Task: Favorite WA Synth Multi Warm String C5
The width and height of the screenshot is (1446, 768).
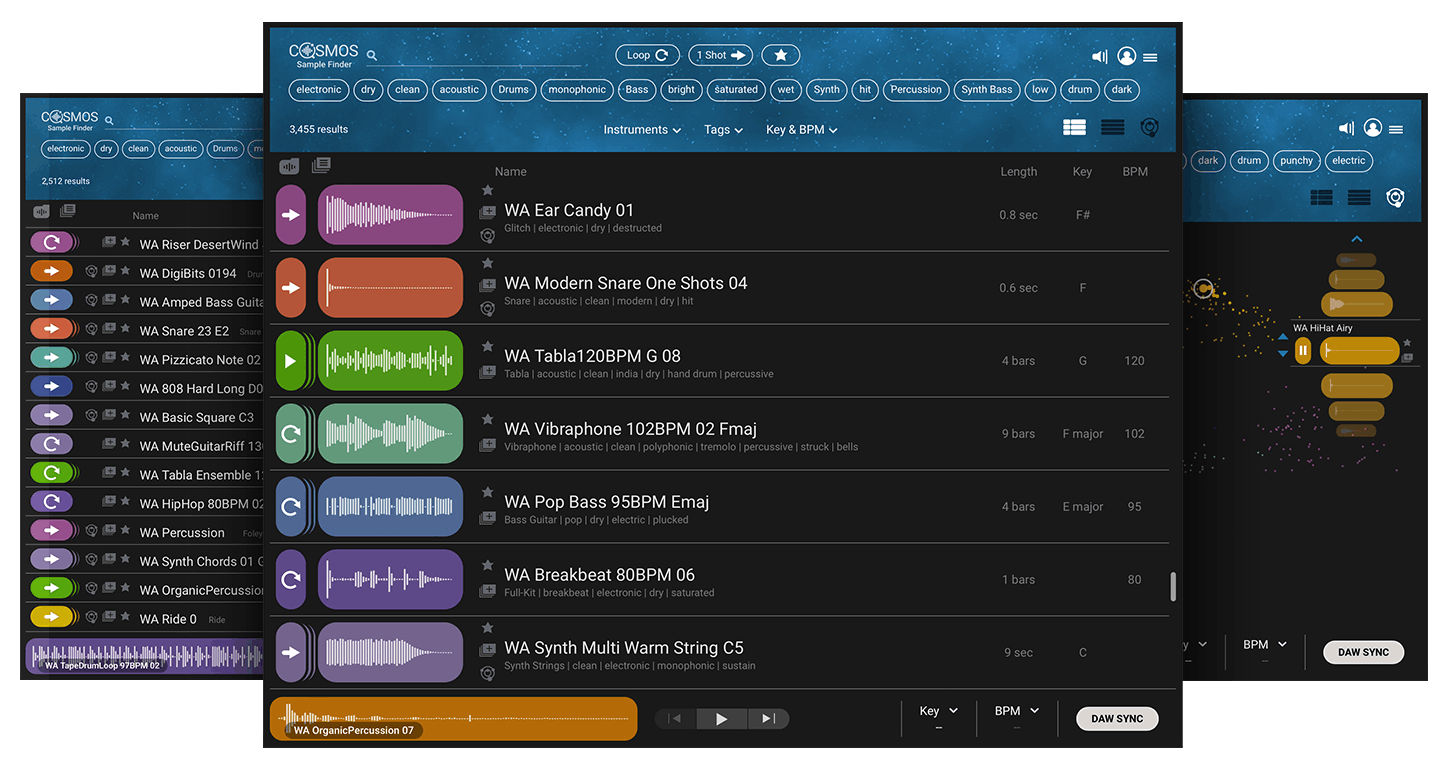Action: pos(487,628)
